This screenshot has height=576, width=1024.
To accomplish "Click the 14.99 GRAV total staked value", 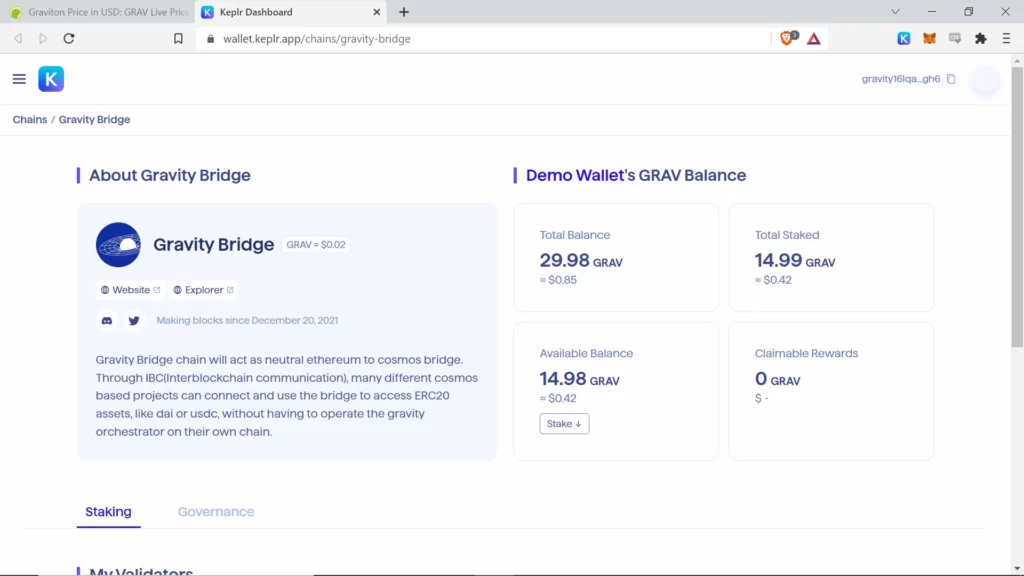I will (x=795, y=261).
